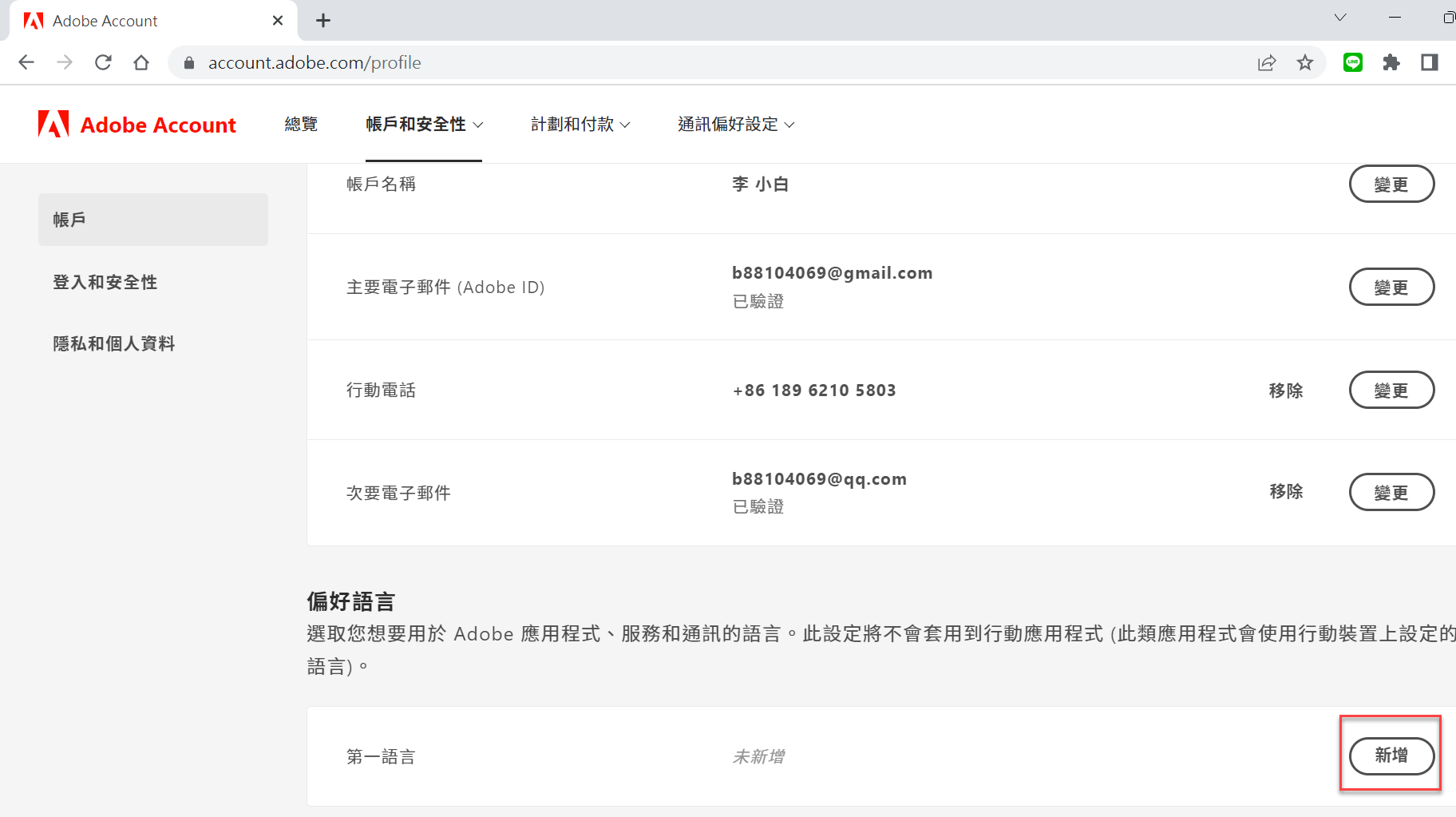Open the 總覽 overview page
This screenshot has height=817, width=1456.
coord(301,124)
